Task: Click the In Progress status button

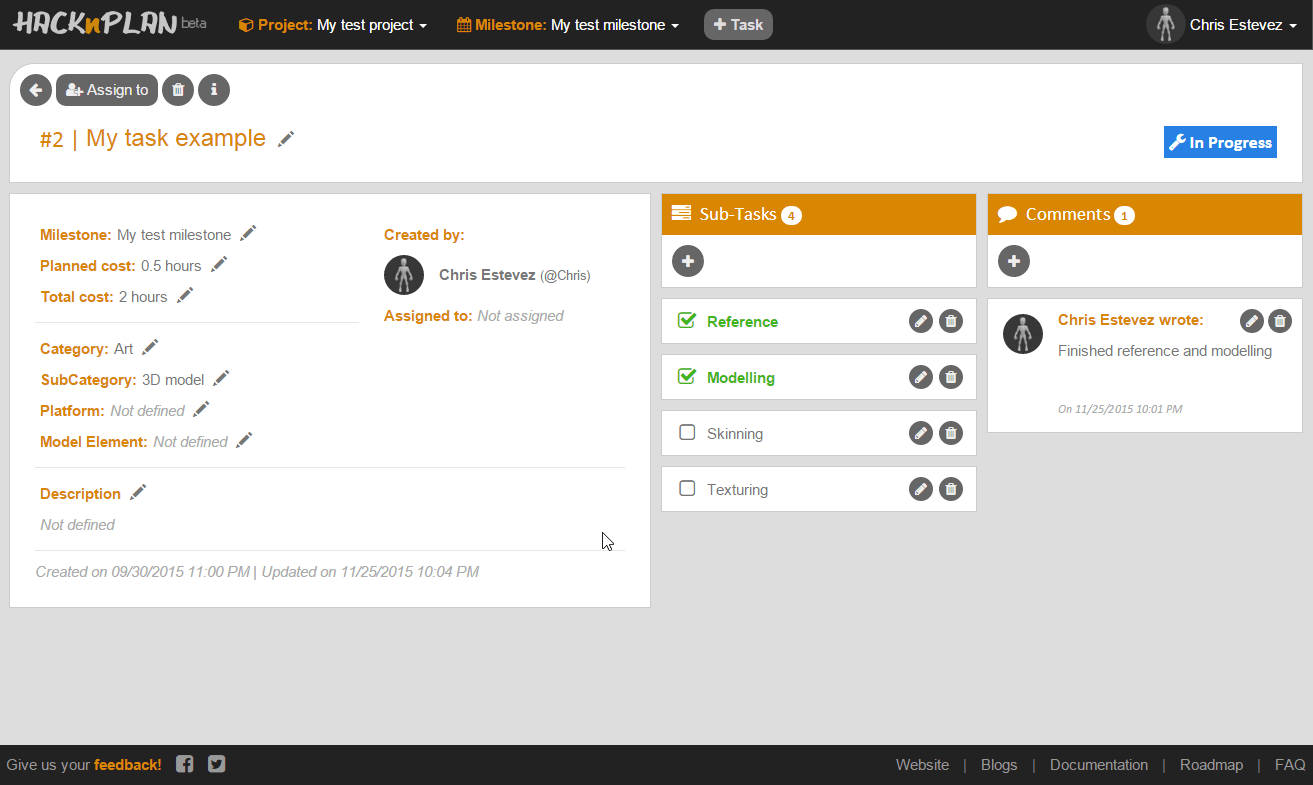Action: click(1220, 142)
